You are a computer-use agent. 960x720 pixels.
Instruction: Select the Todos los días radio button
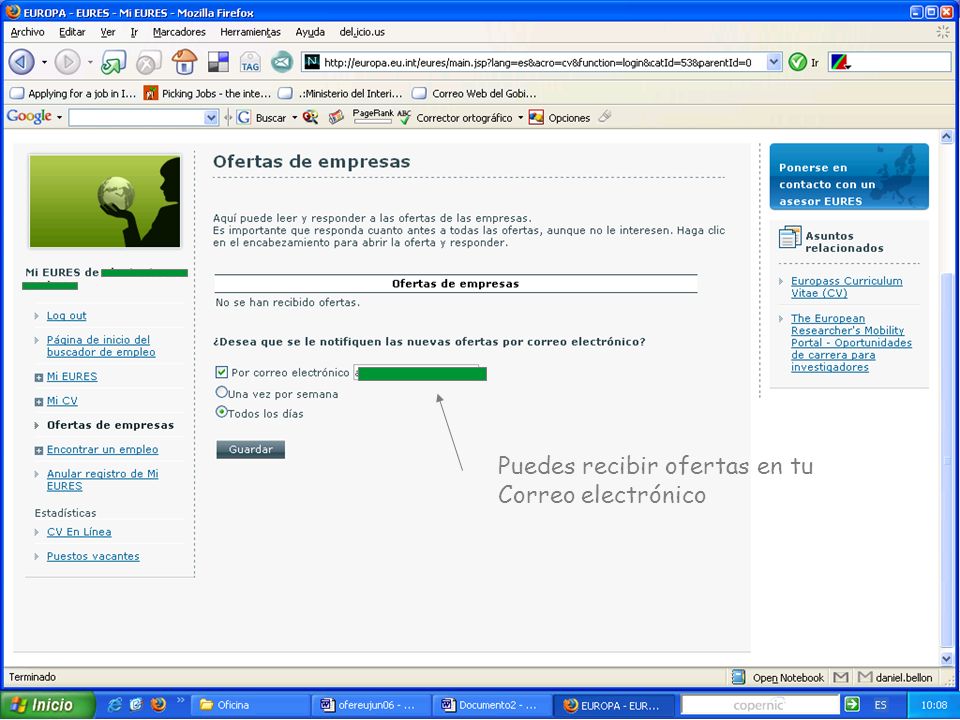(222, 411)
